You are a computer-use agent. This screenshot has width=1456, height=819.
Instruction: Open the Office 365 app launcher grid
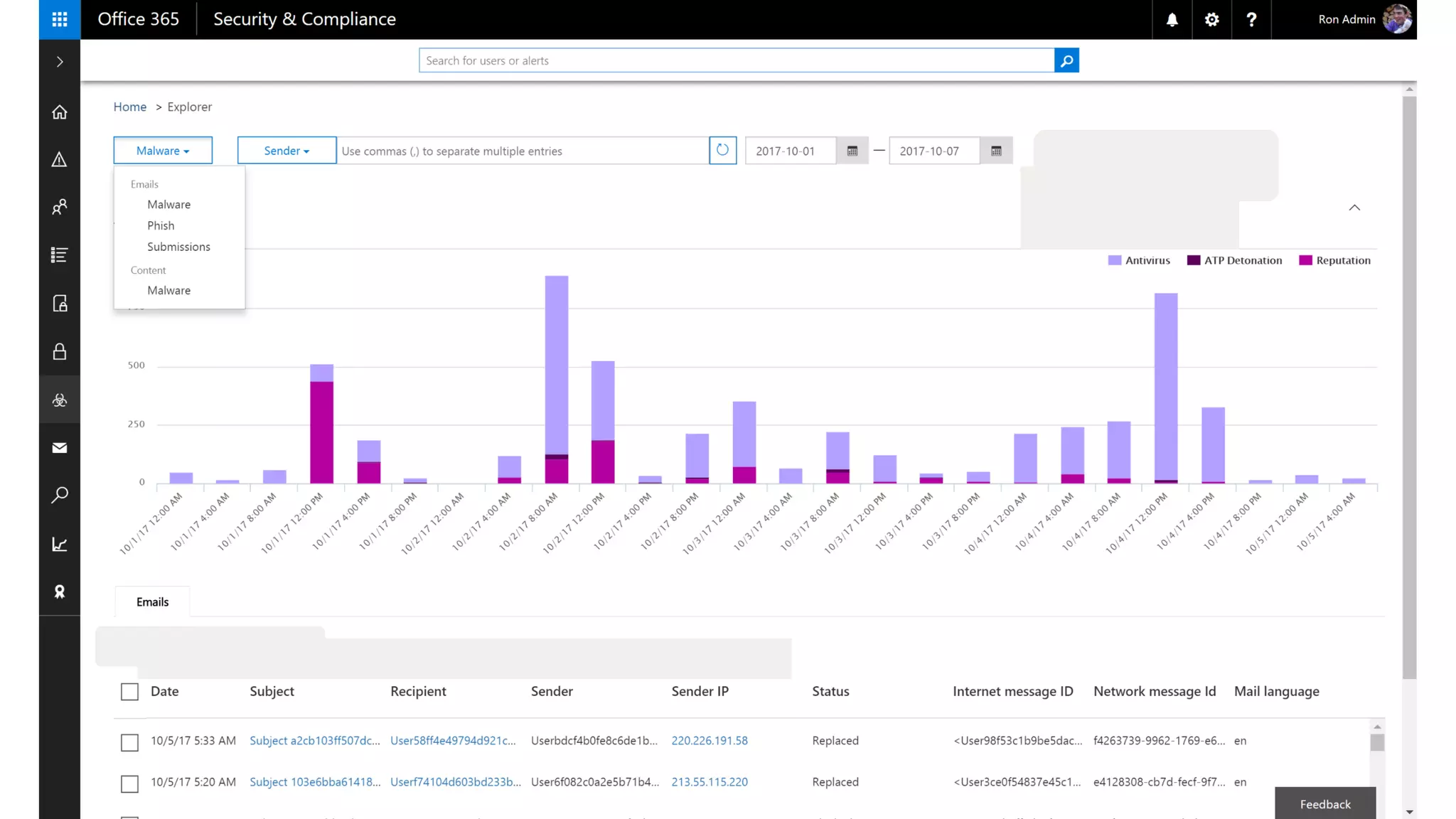[60, 19]
